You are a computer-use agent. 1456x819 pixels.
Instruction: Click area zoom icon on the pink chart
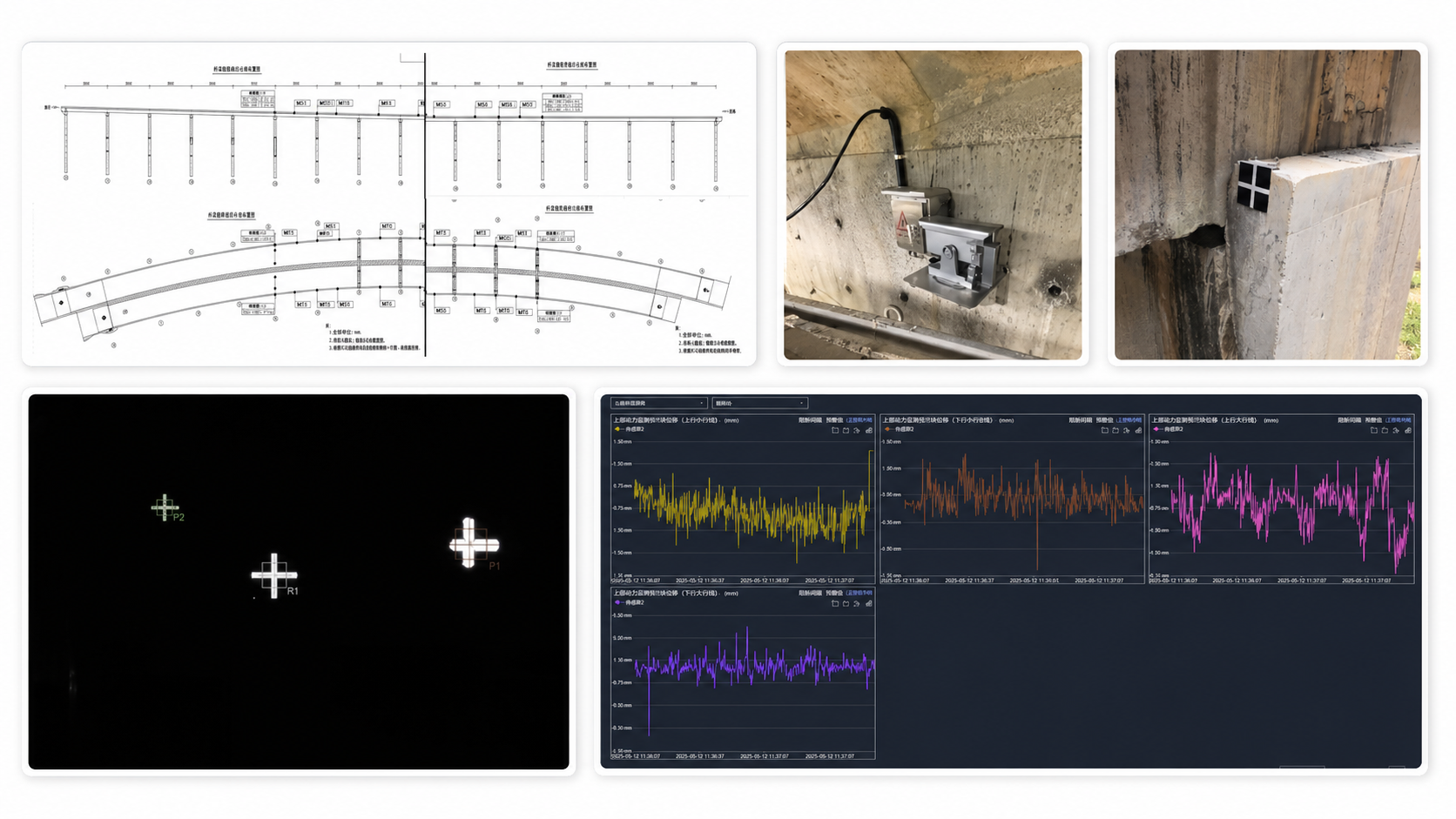pos(1374,430)
